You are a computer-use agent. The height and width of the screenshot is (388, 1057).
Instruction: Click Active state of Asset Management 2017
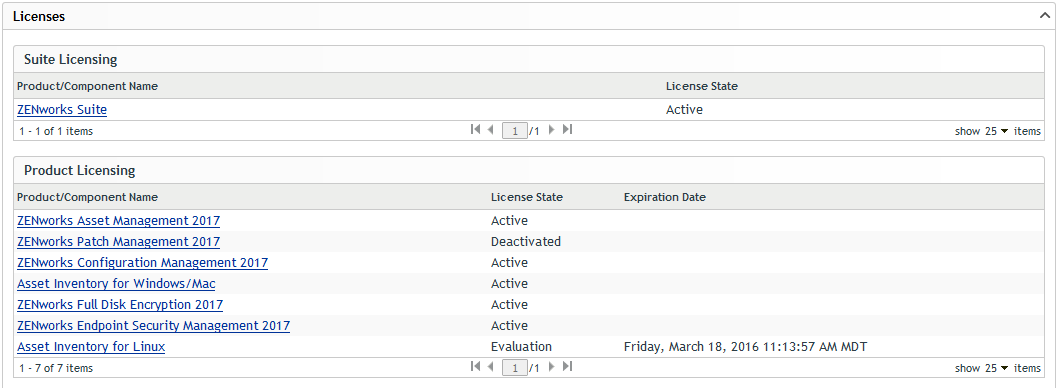tap(509, 220)
